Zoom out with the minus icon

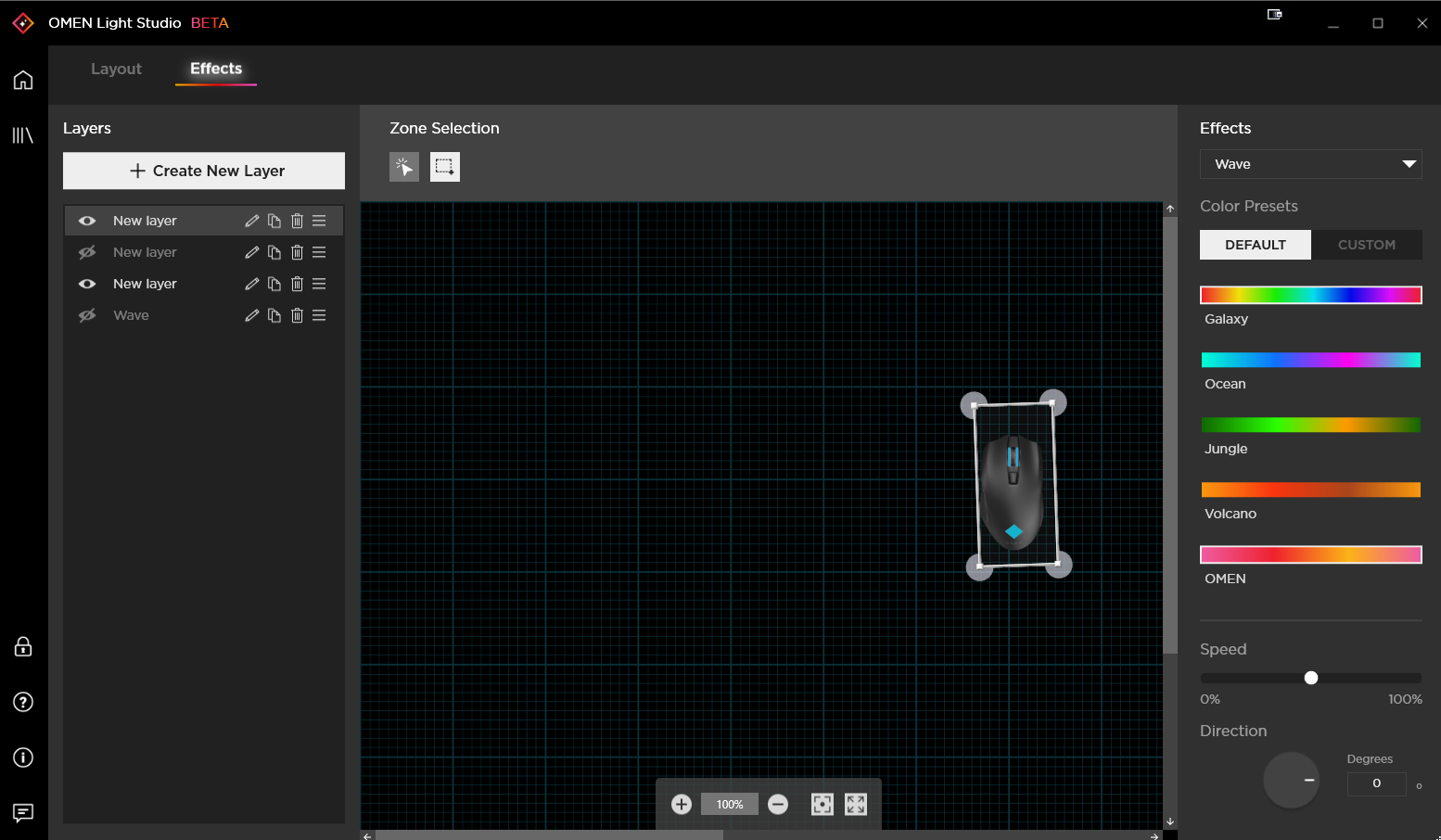pyautogui.click(x=778, y=804)
